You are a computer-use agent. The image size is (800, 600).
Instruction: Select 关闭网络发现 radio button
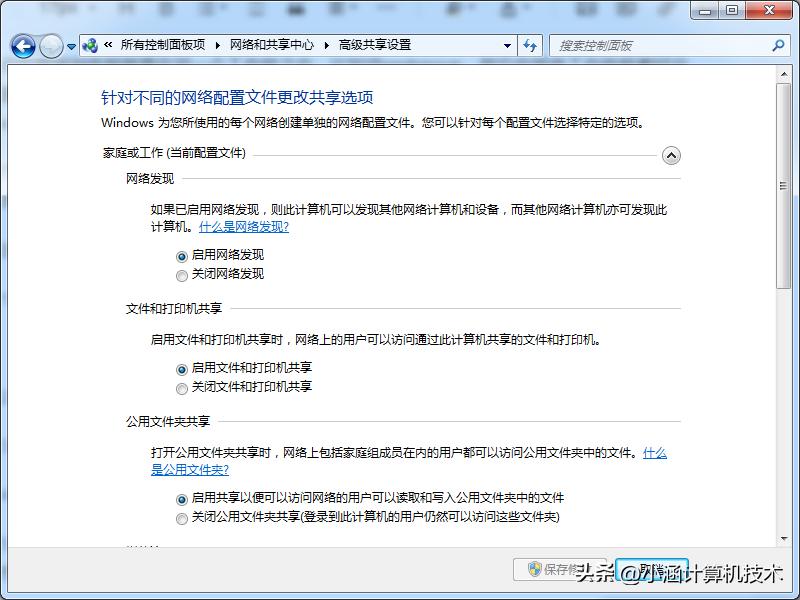click(182, 273)
